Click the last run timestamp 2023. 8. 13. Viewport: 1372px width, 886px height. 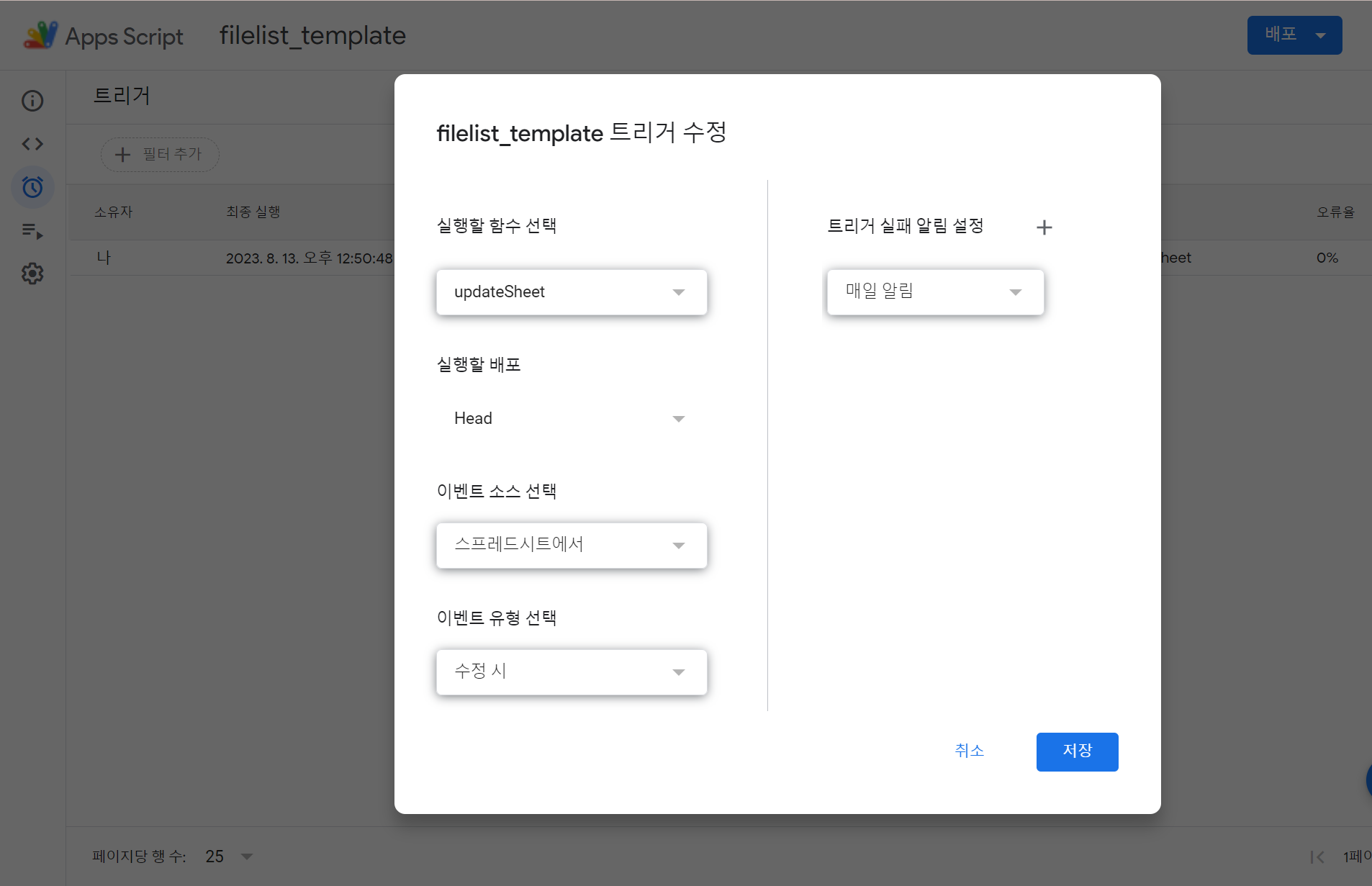(310, 258)
